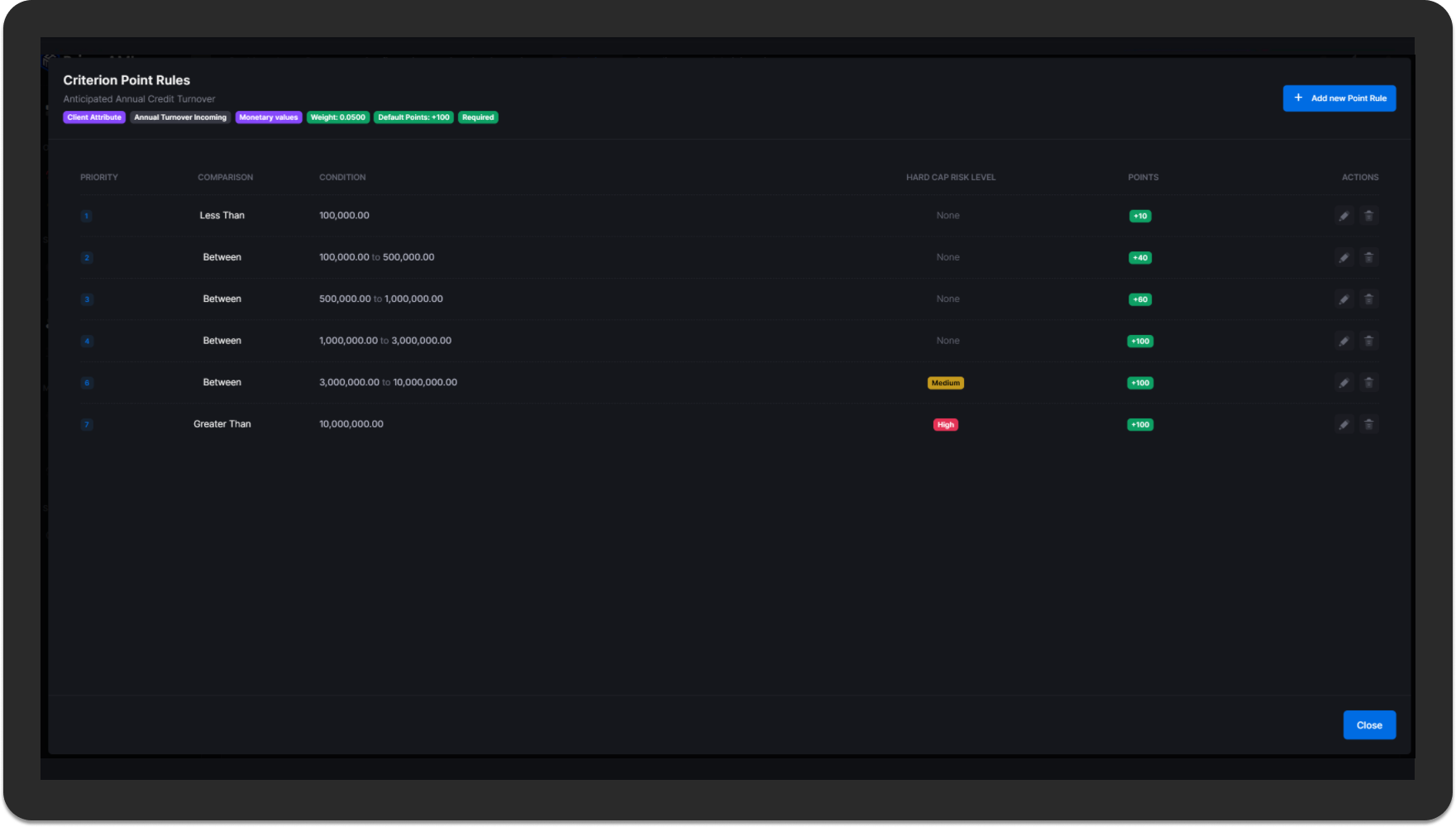
Task: Delete the Less Than 100,000.00 rule
Action: (x=1368, y=216)
